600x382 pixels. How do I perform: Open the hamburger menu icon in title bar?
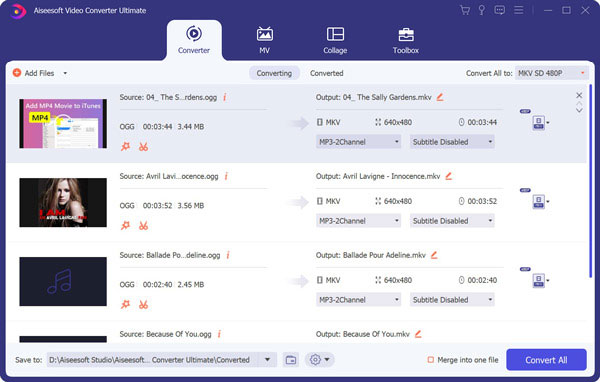[518, 10]
